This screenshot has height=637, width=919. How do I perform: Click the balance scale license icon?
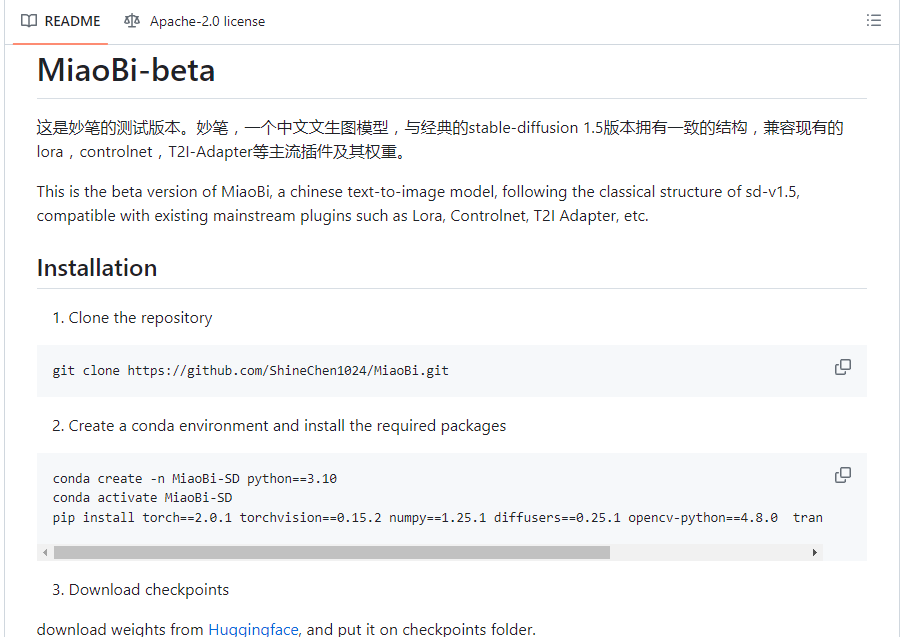click(132, 21)
